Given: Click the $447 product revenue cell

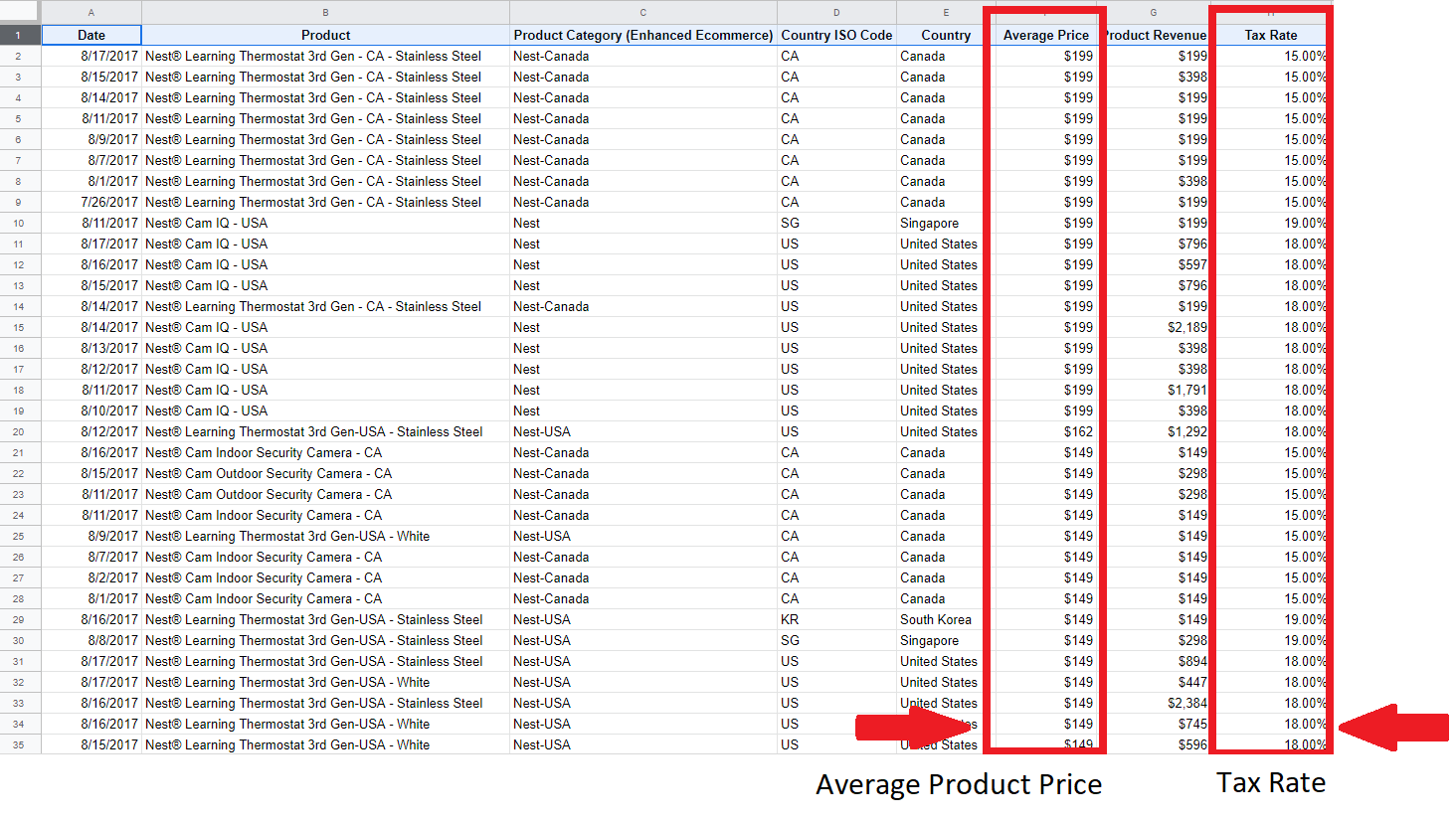Looking at the screenshot, I should coord(1154,682).
